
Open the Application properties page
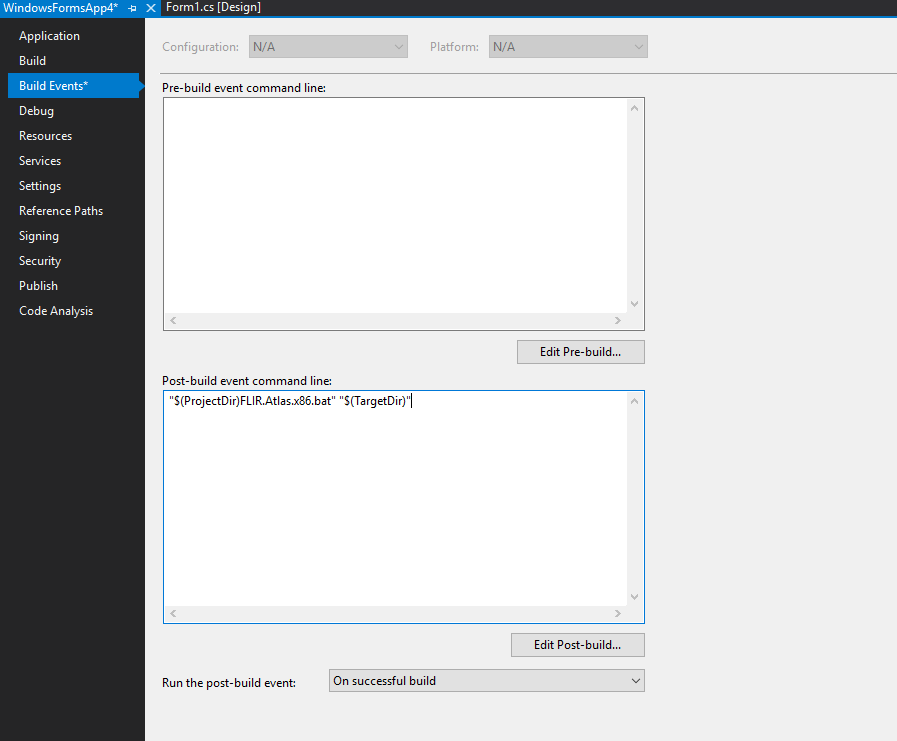click(49, 36)
